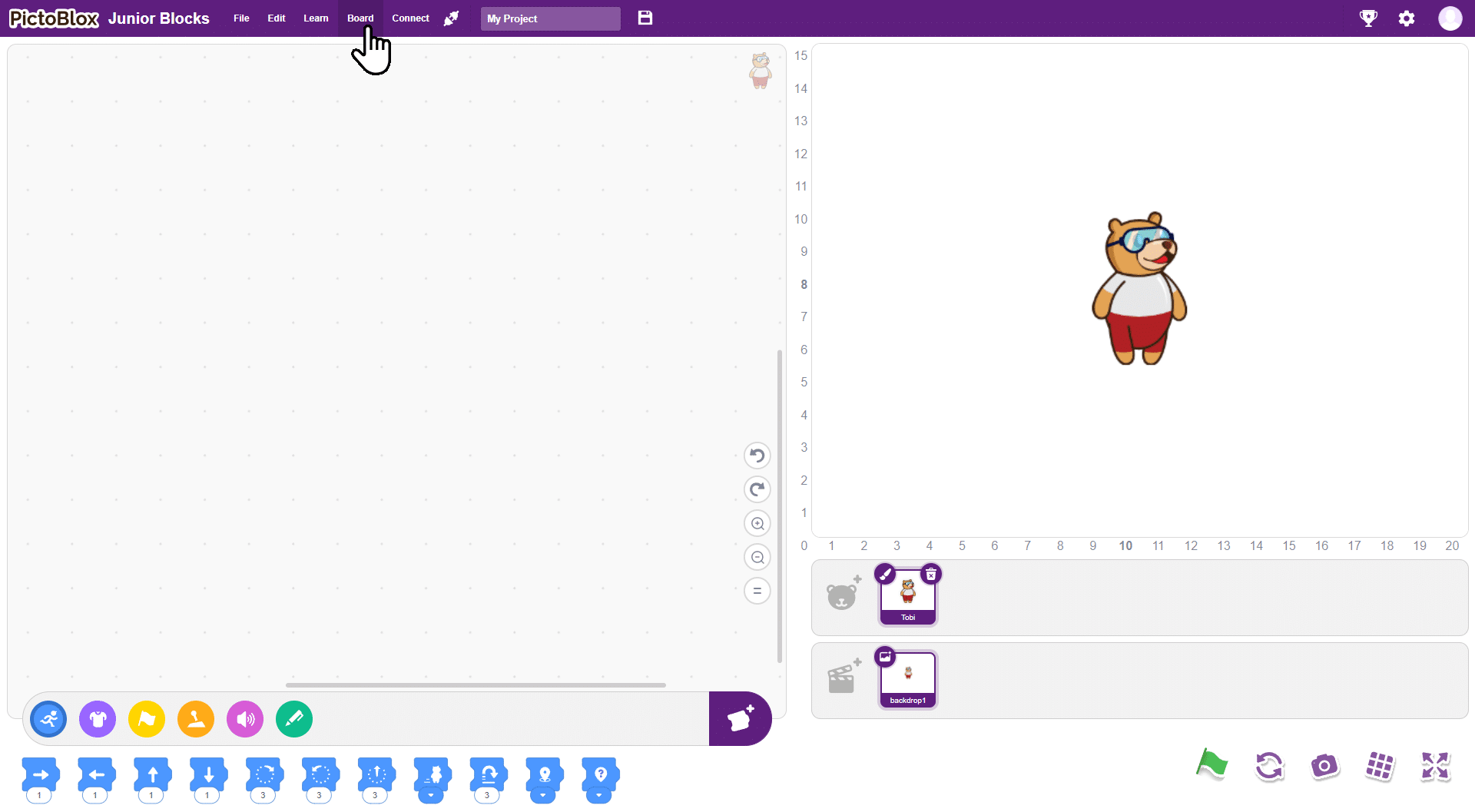The image size is (1475, 812).
Task: Add a new sprite with bear icon
Action: [x=843, y=594]
